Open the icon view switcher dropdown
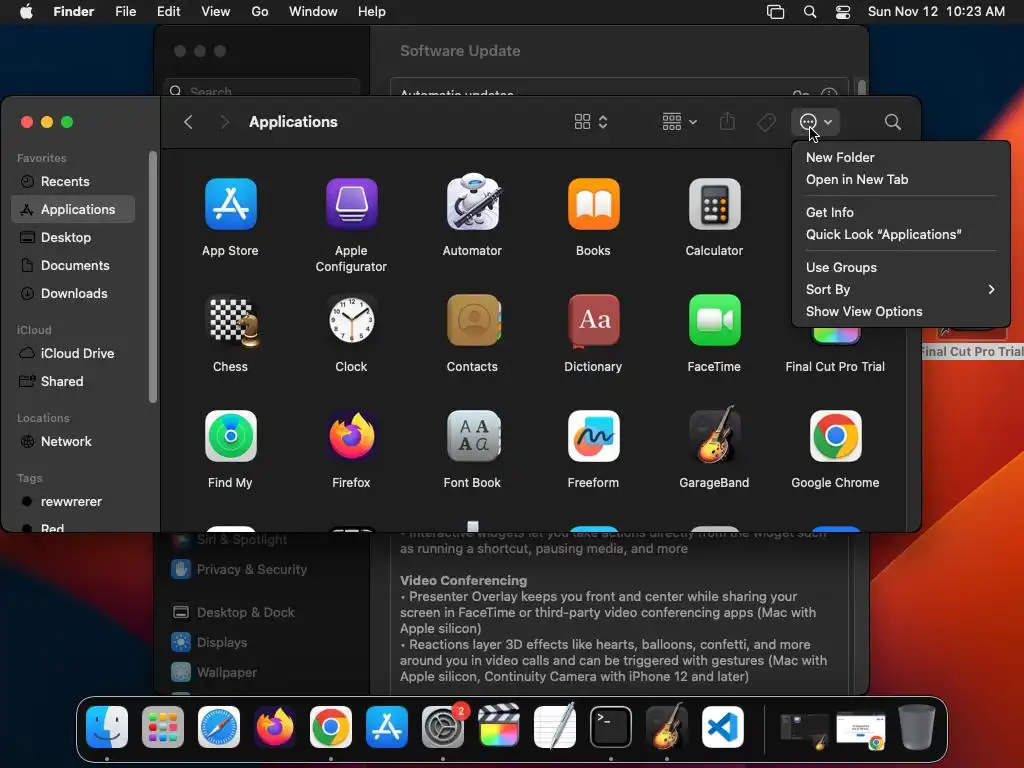The image size is (1024, 768). (x=591, y=122)
